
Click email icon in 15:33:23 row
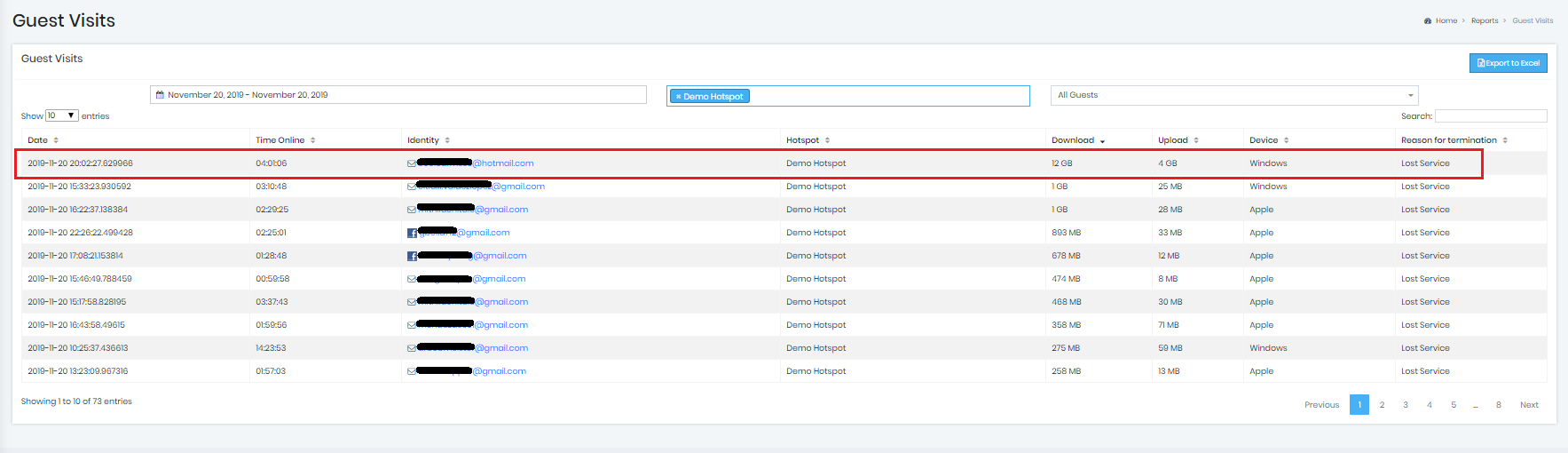click(x=412, y=187)
